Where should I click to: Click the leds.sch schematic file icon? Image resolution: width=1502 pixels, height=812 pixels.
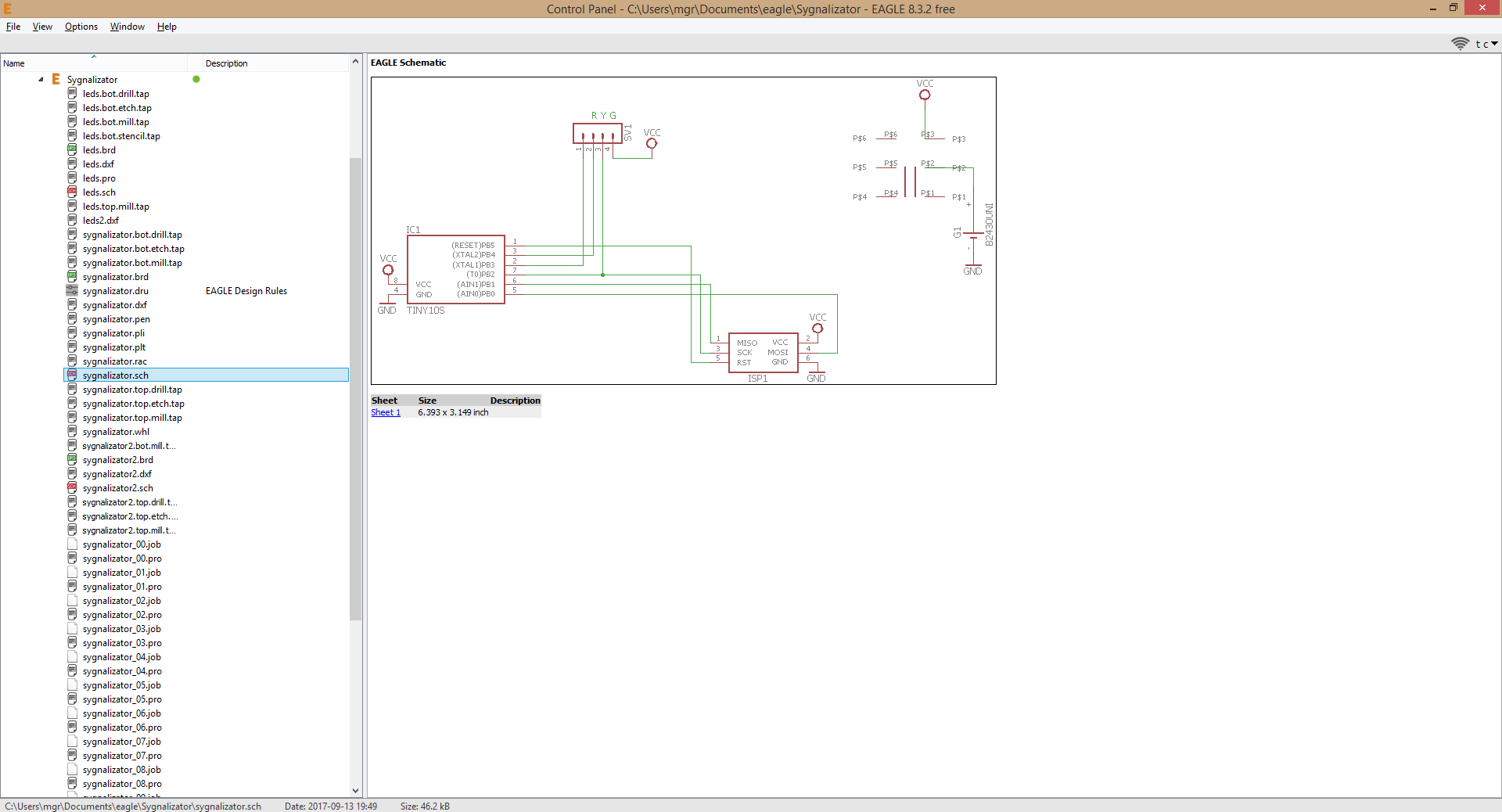[72, 192]
